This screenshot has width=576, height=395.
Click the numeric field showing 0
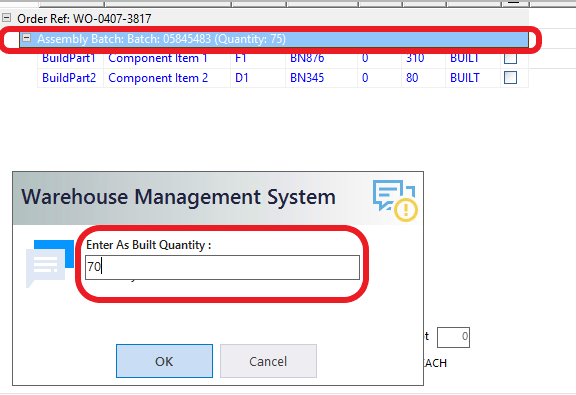453,337
